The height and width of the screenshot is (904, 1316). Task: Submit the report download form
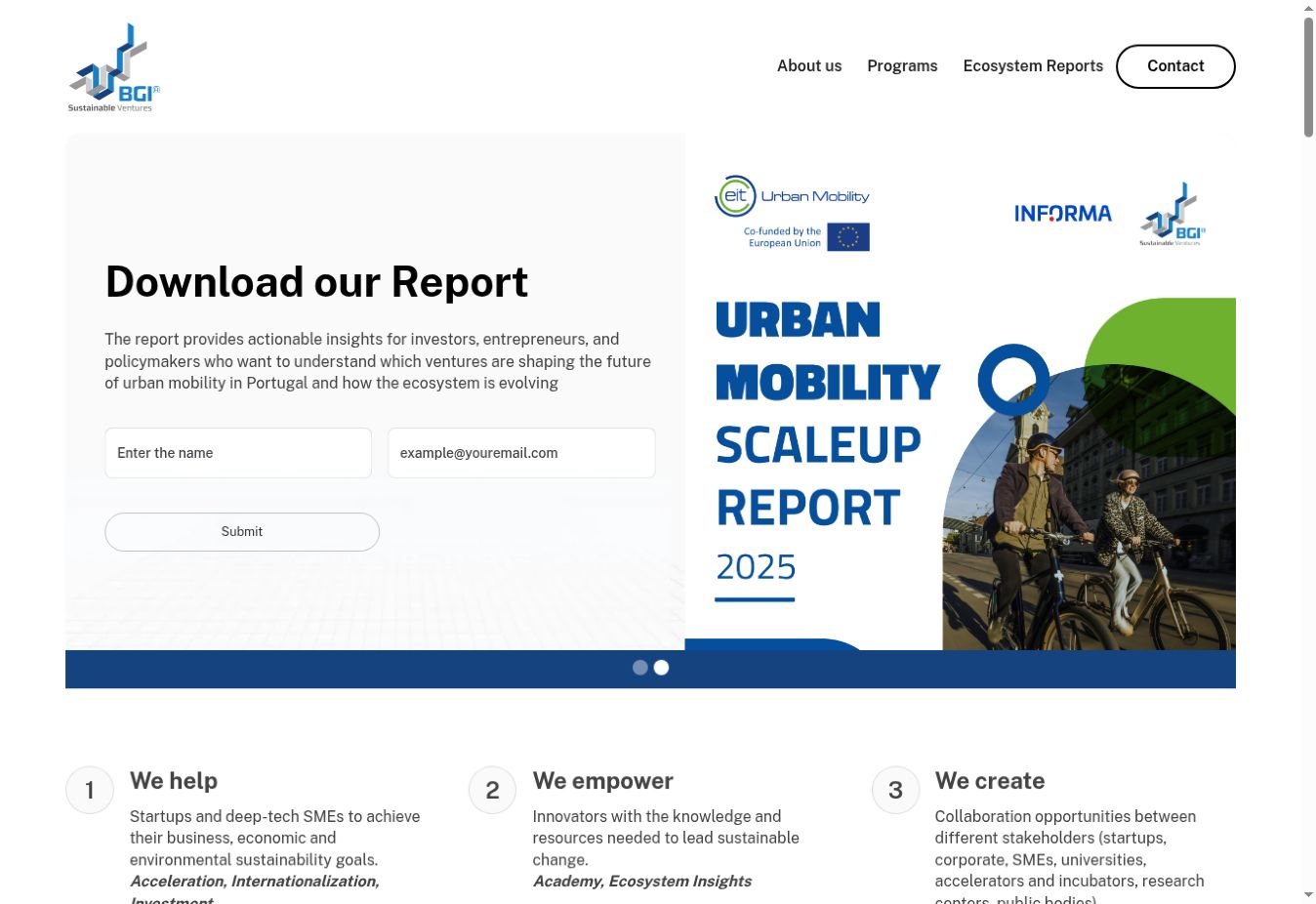pyautogui.click(x=242, y=532)
